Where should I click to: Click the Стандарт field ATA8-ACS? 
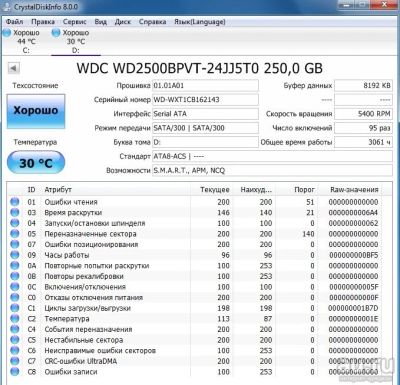point(272,156)
